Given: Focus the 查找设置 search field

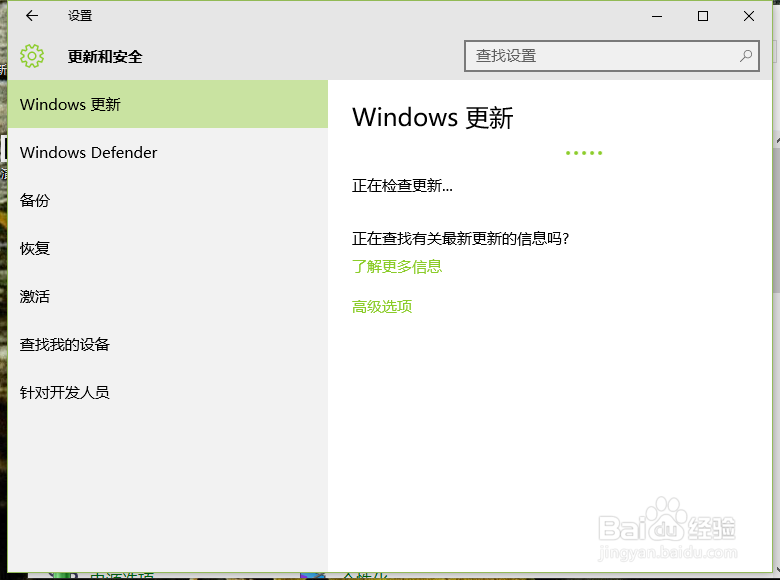Looking at the screenshot, I should (611, 56).
